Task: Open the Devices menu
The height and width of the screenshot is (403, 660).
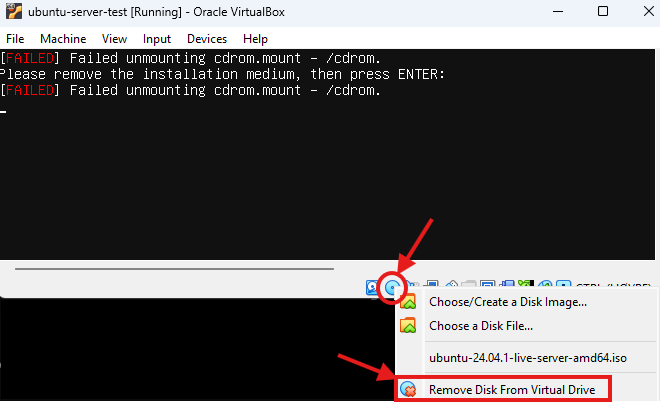Action: [x=207, y=39]
